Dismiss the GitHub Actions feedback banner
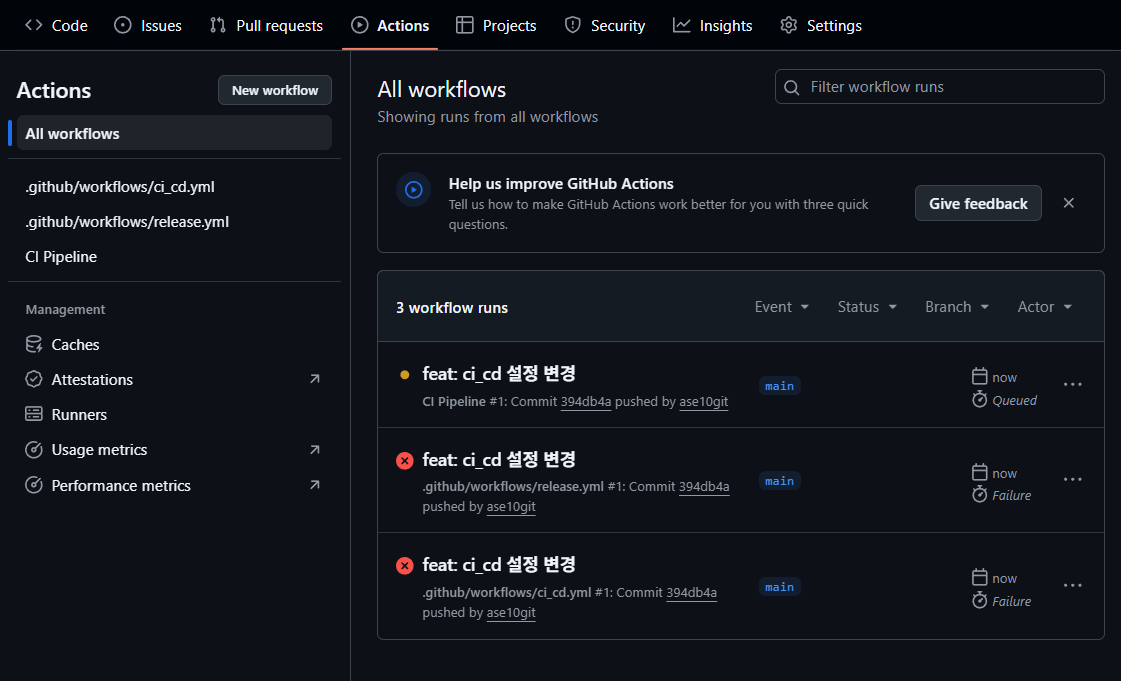The image size is (1121, 681). tap(1069, 203)
